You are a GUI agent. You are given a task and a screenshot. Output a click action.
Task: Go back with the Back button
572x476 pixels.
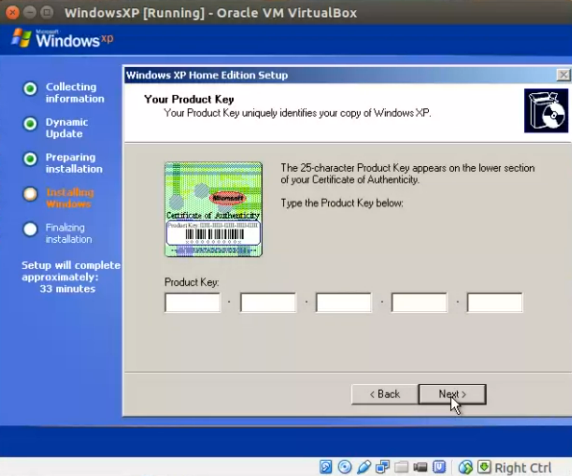point(385,394)
